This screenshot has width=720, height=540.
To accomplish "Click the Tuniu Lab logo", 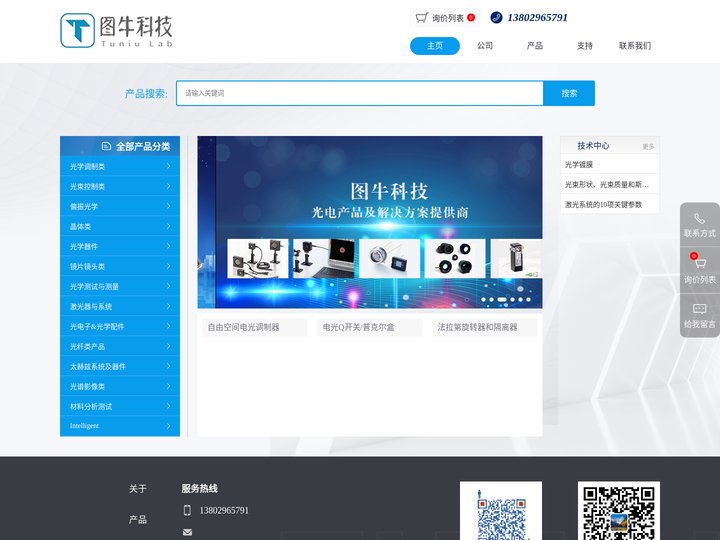I will coord(117,30).
